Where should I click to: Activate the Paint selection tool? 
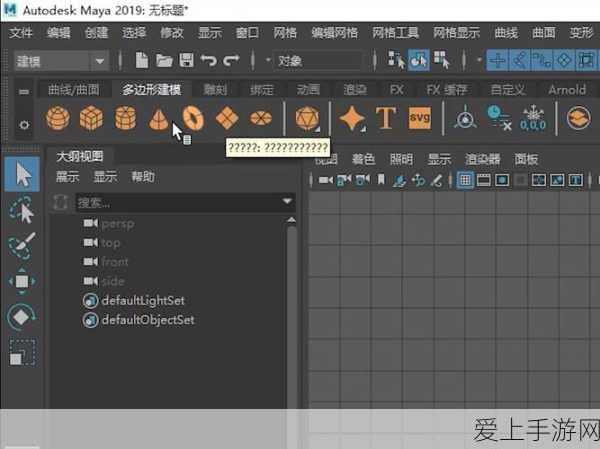[21, 245]
